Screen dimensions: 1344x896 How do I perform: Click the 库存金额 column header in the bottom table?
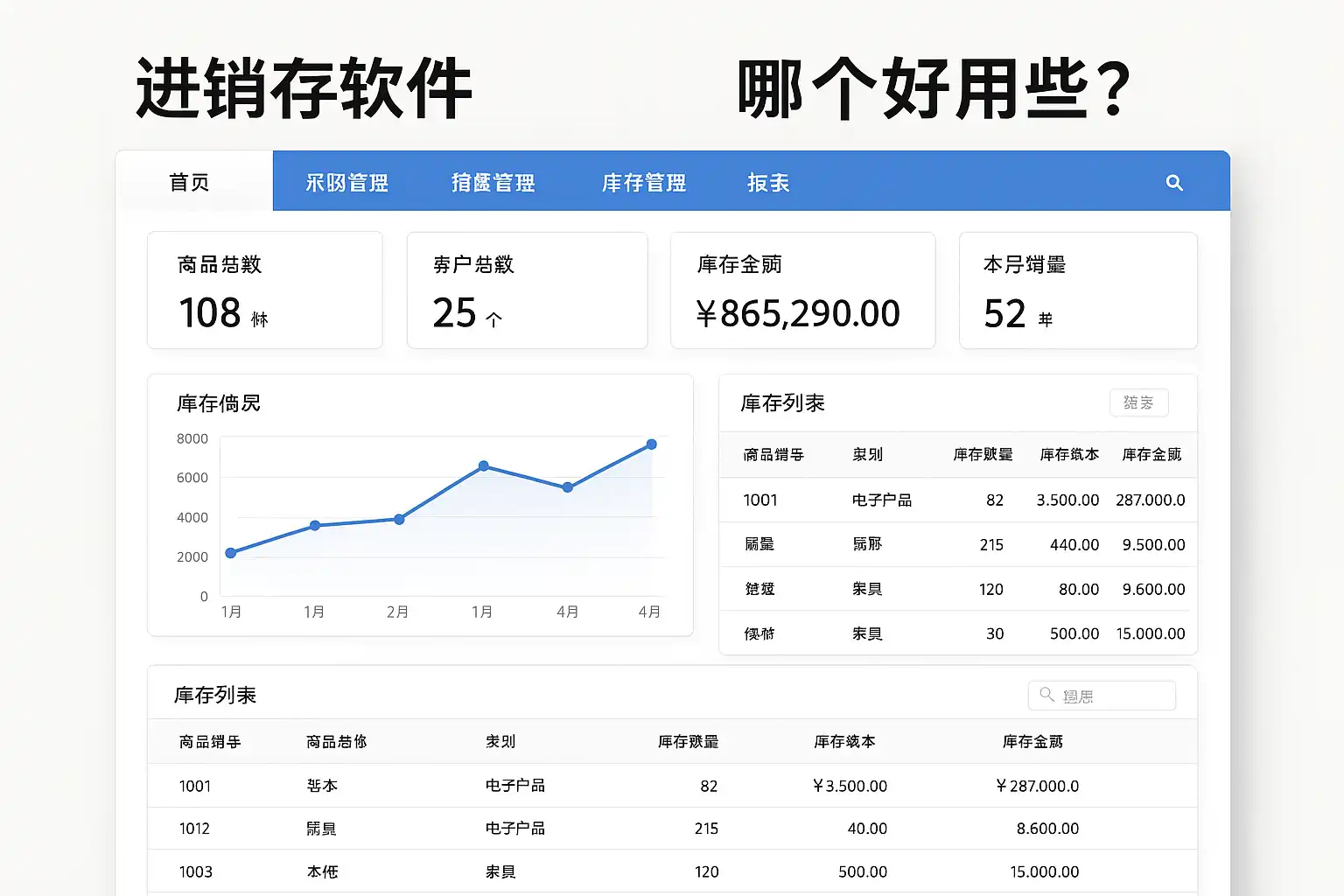[x=1032, y=742]
